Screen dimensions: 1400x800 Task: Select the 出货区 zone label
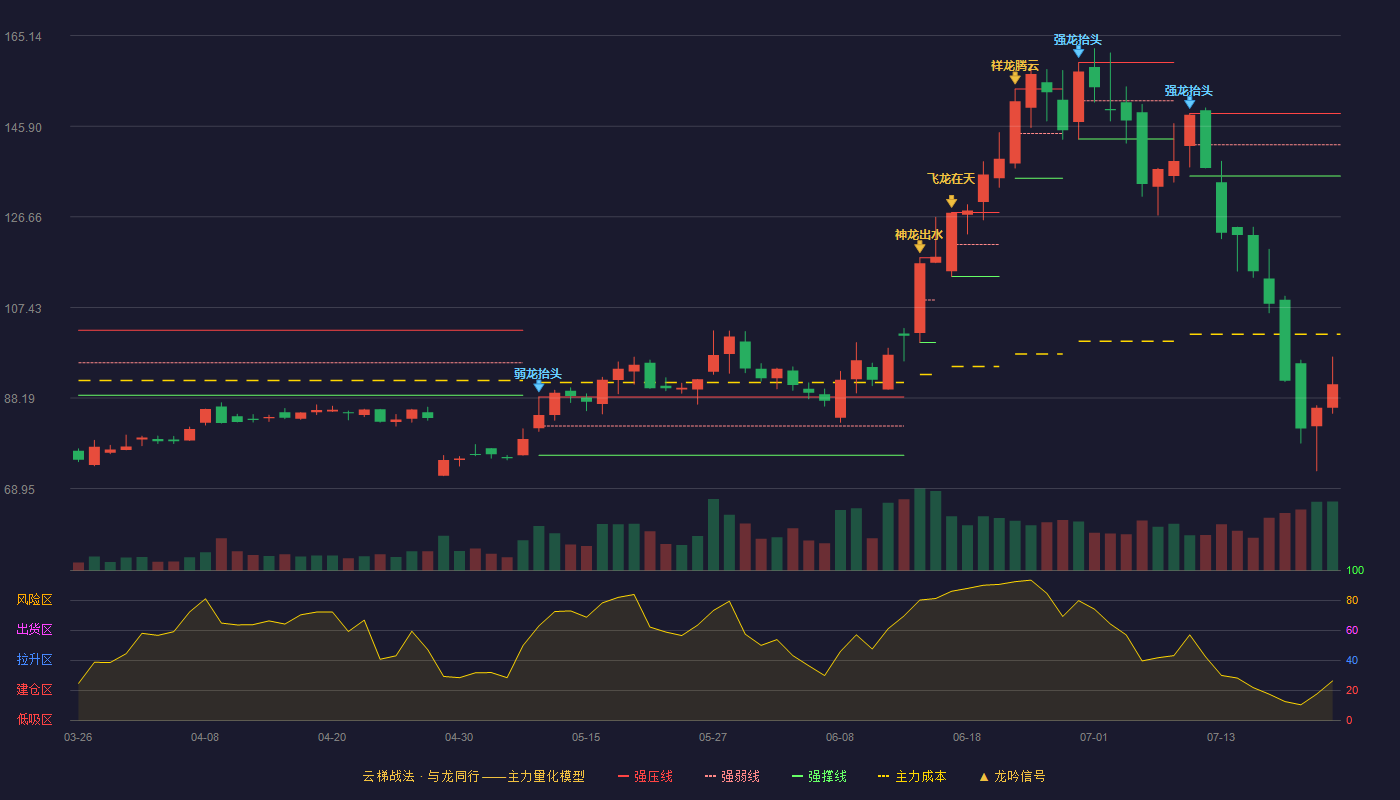tap(34, 630)
